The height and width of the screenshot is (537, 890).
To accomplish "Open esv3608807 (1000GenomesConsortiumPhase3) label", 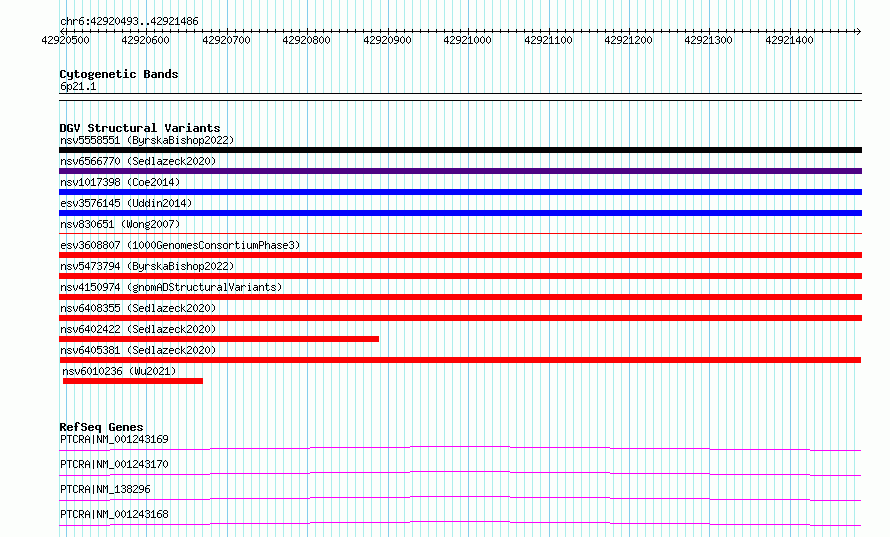I will (x=180, y=245).
